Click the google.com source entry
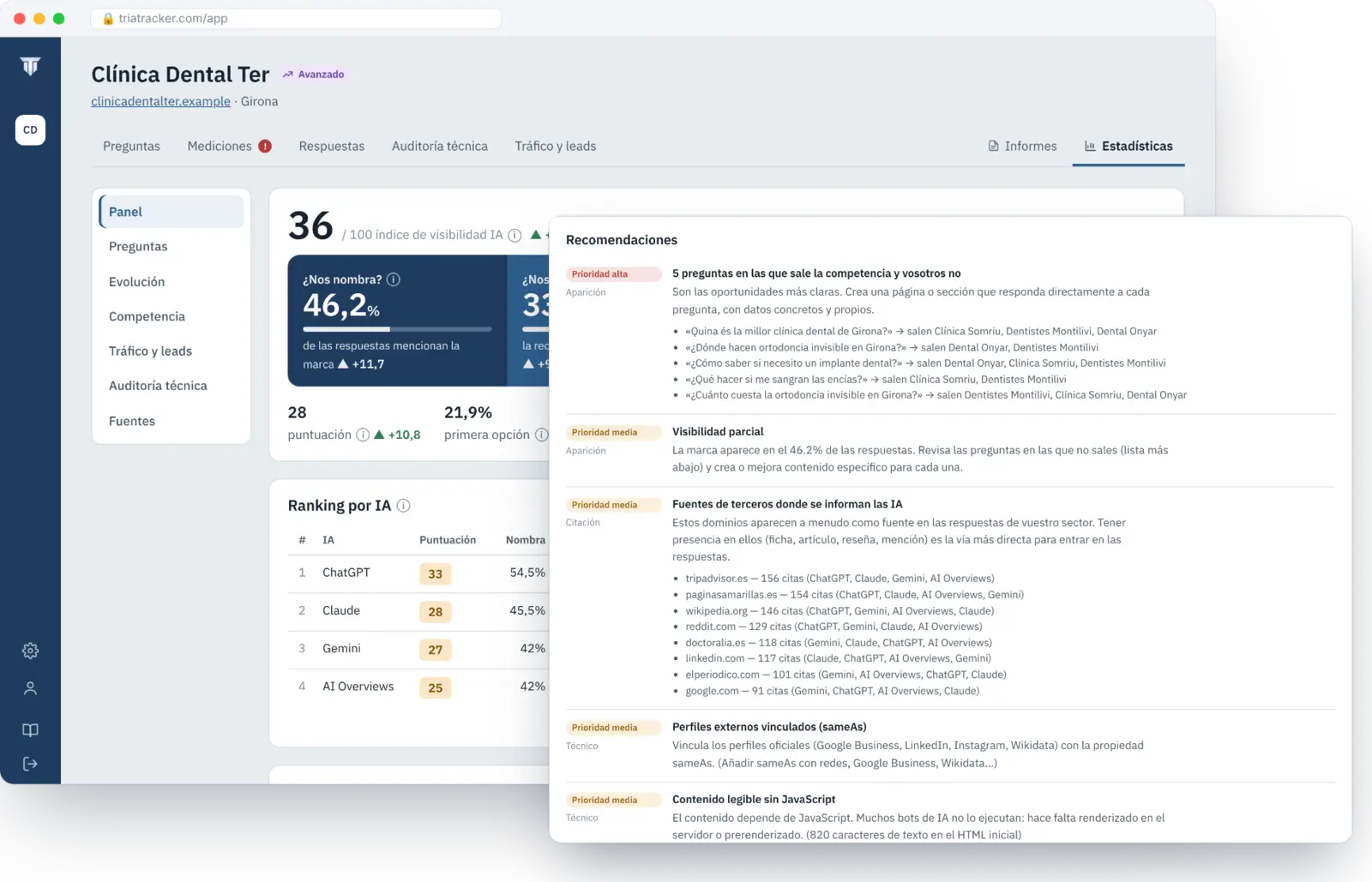The height and width of the screenshot is (882, 1372). point(832,691)
